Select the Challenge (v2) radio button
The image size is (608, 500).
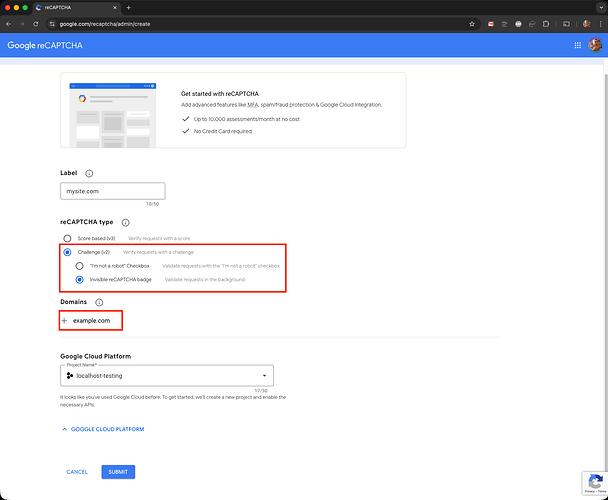point(67,252)
